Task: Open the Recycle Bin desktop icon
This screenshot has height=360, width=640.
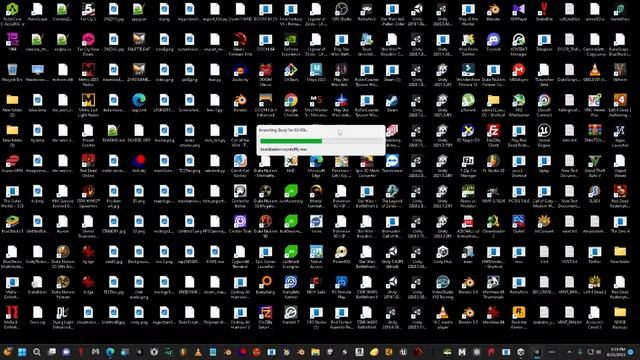Action: click(12, 73)
